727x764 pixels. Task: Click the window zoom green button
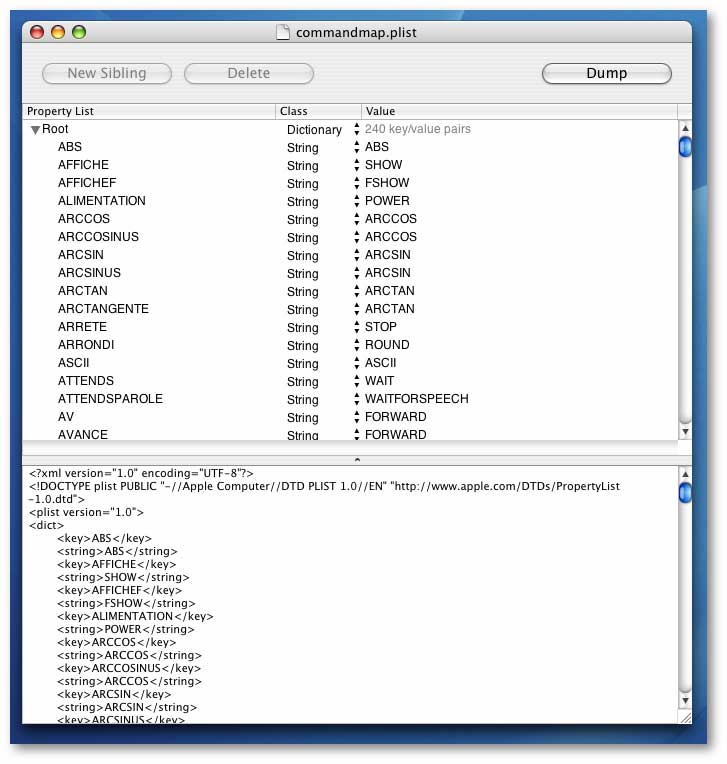coord(79,32)
